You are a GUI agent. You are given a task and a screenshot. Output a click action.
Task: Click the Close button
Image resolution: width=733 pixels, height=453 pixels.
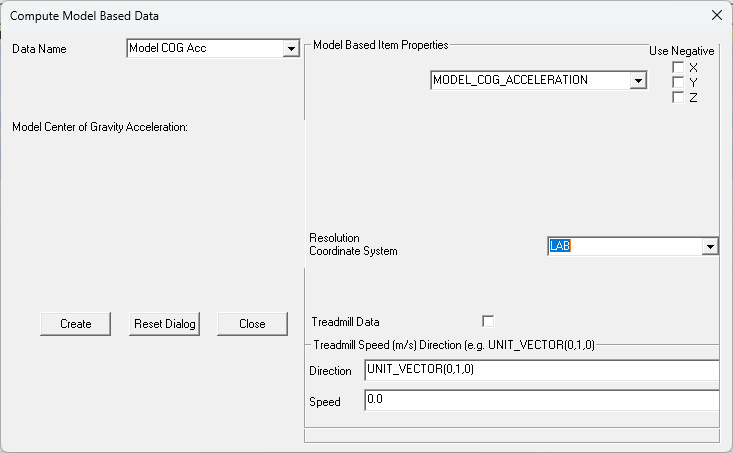click(252, 324)
